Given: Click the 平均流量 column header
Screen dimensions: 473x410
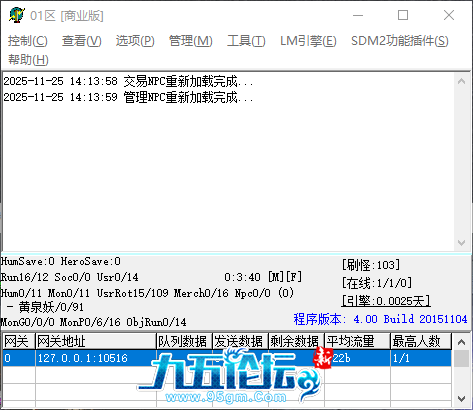Looking at the screenshot, I should click(x=357, y=341).
